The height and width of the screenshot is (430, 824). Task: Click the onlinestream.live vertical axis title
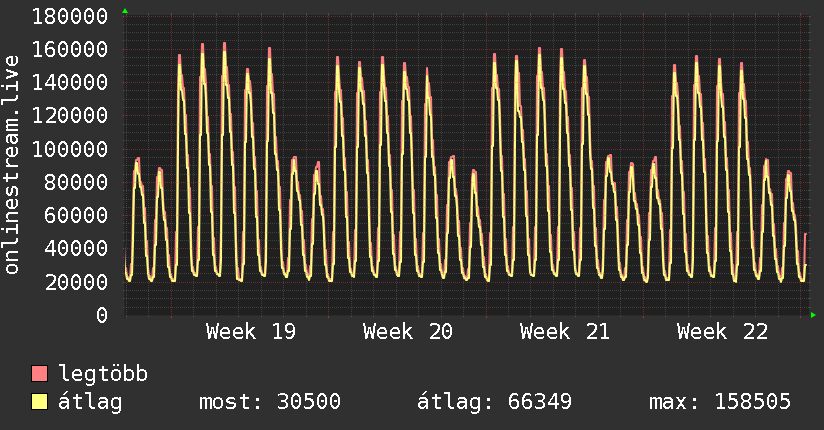click(12, 165)
